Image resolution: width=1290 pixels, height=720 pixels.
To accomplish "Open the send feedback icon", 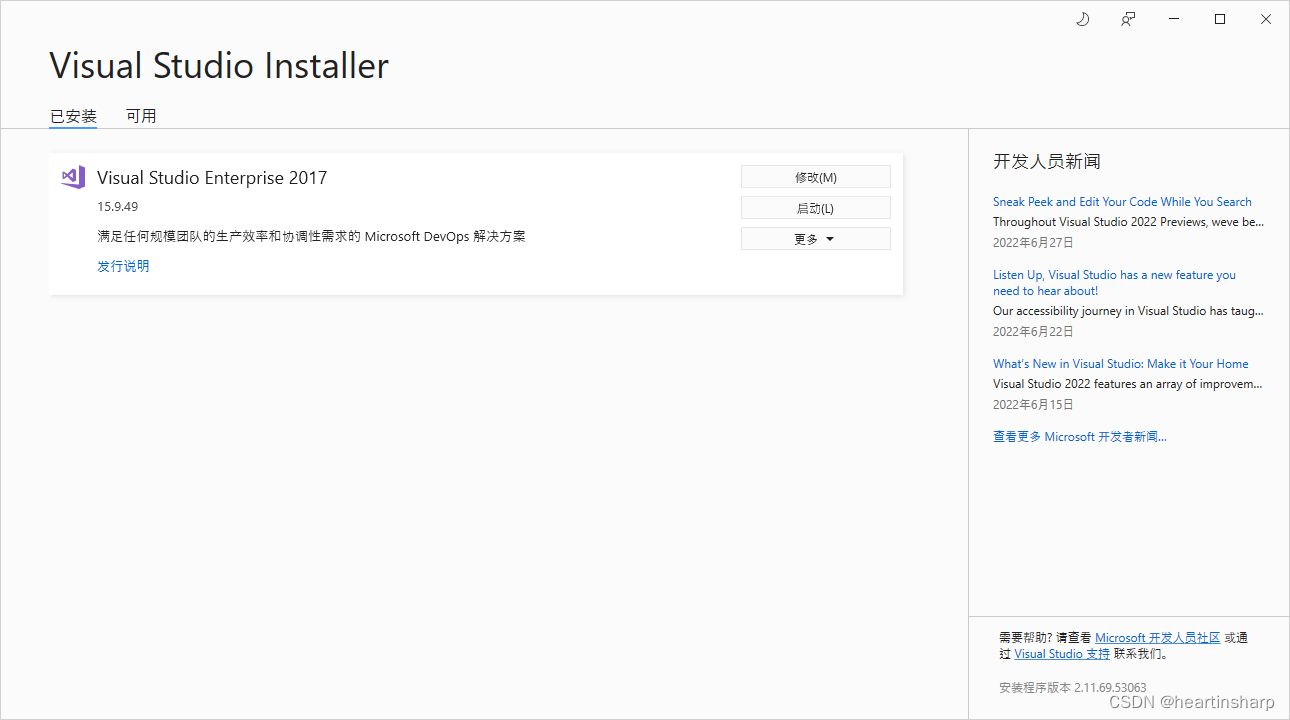I will pyautogui.click(x=1128, y=19).
